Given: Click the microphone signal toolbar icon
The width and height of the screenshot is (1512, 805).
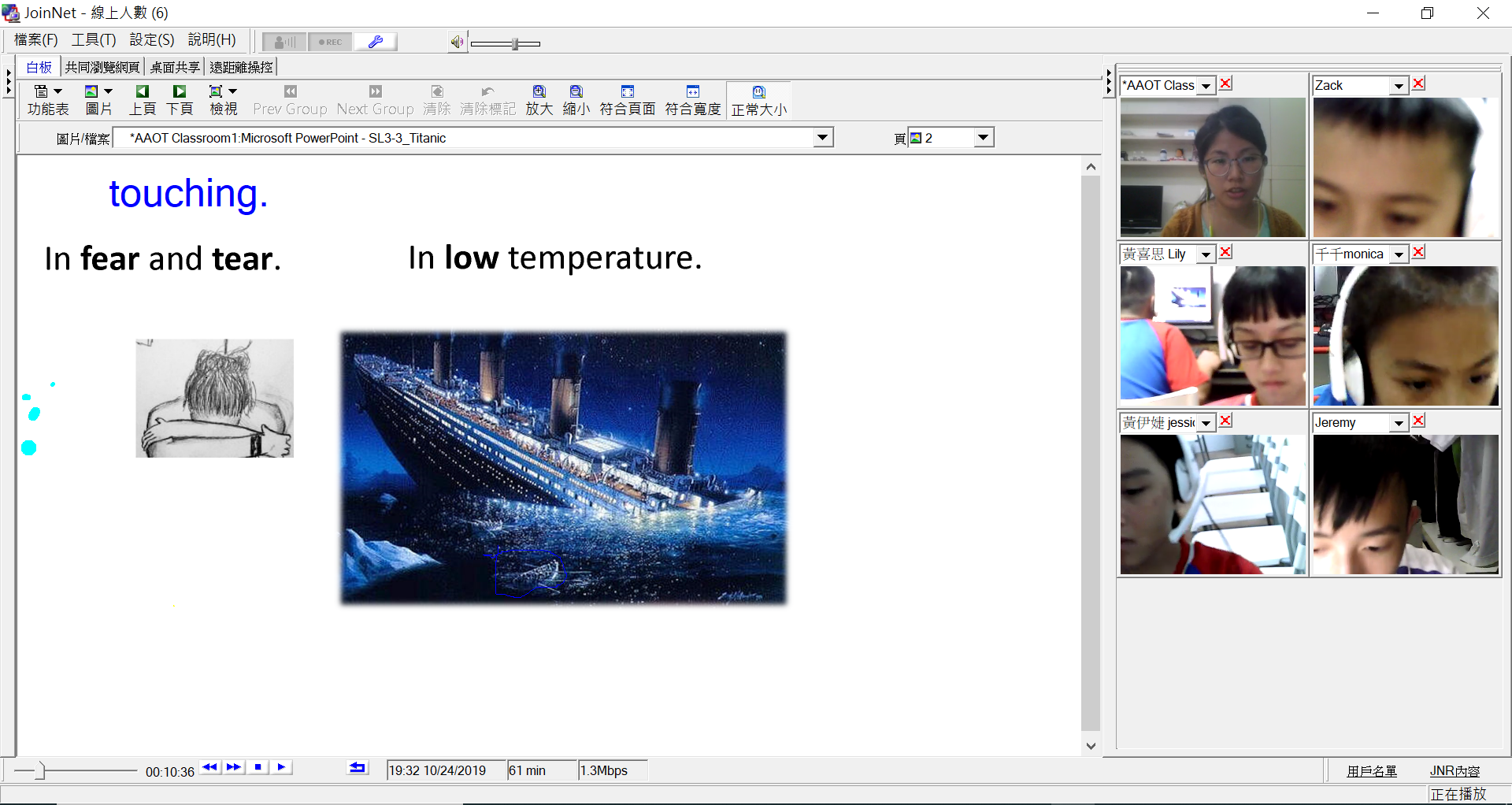Looking at the screenshot, I should coord(284,42).
